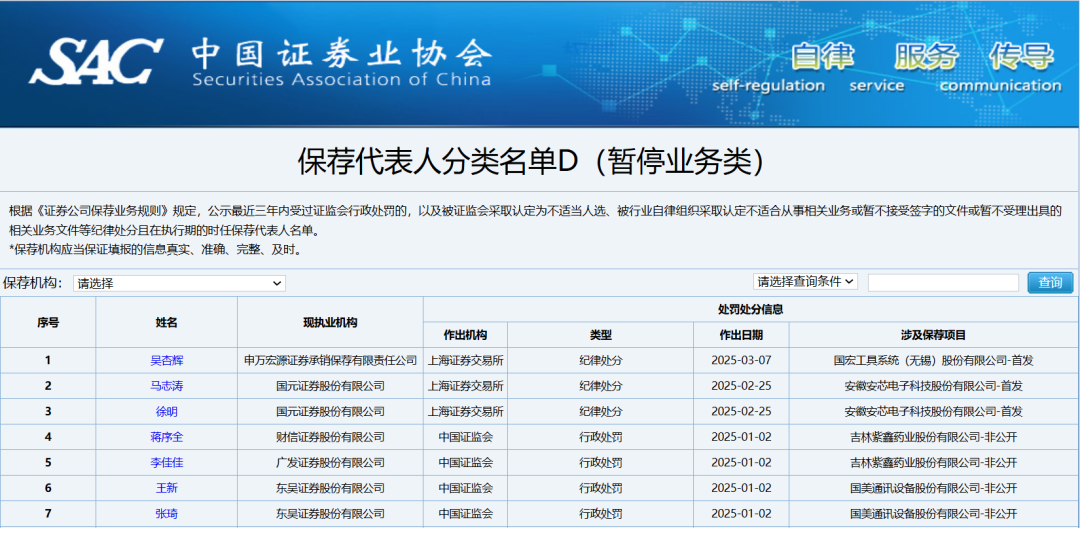The height and width of the screenshot is (545, 1080).
Task: Click the 涉及保荐项目 column header
Action: pyautogui.click(x=933, y=335)
